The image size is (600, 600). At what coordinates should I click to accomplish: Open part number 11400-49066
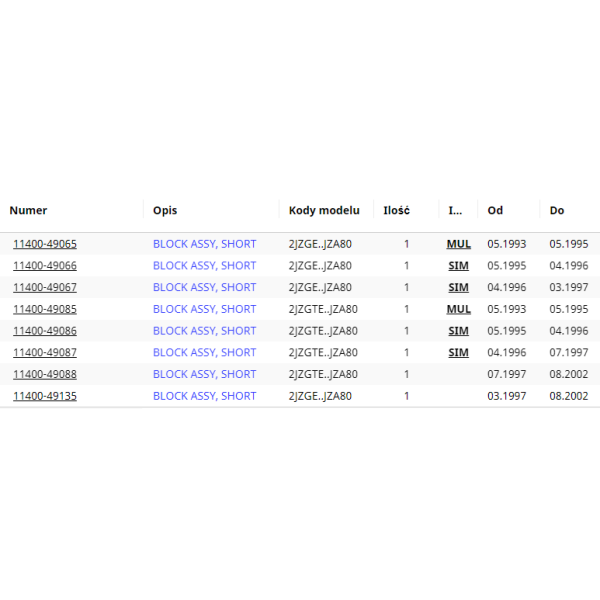coord(45,266)
